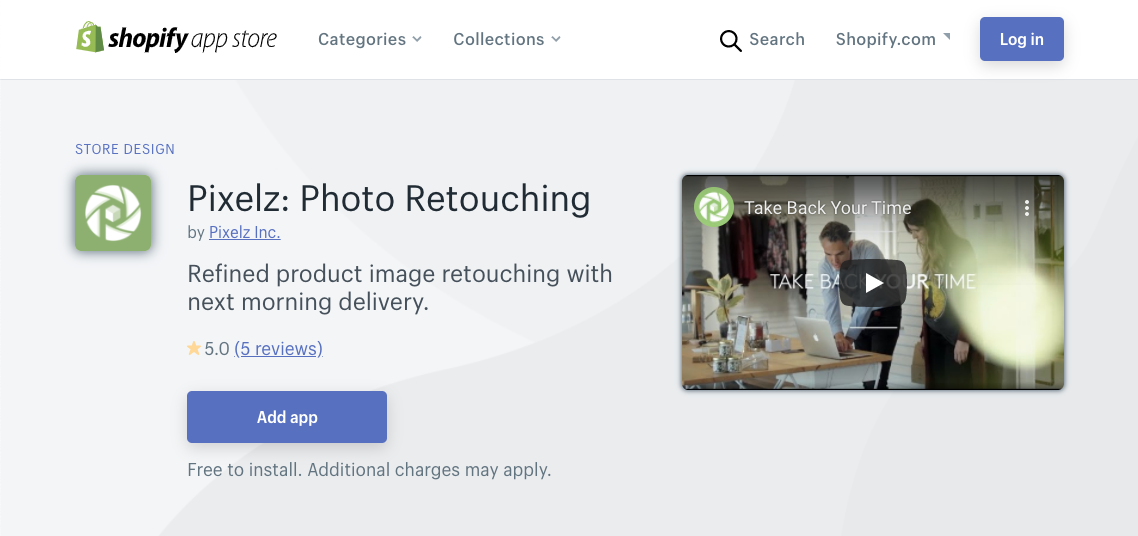Click the video title Take Back Your Time
Image resolution: width=1138 pixels, height=536 pixels.
(828, 208)
